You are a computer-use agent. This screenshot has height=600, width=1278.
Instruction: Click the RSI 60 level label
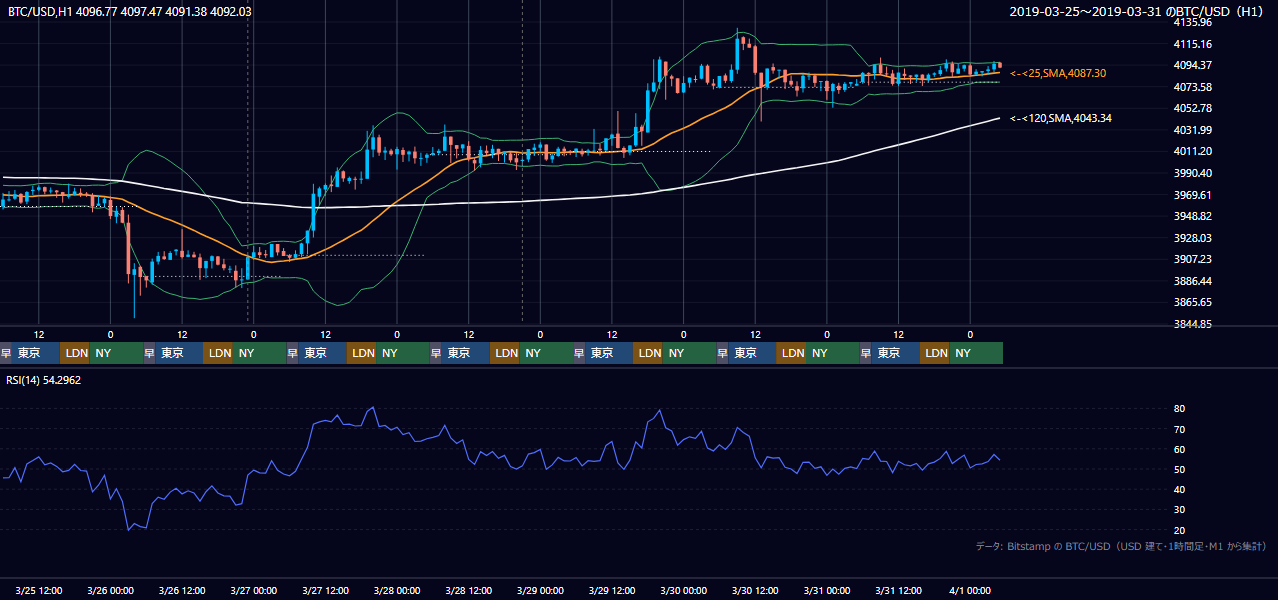click(x=1179, y=449)
